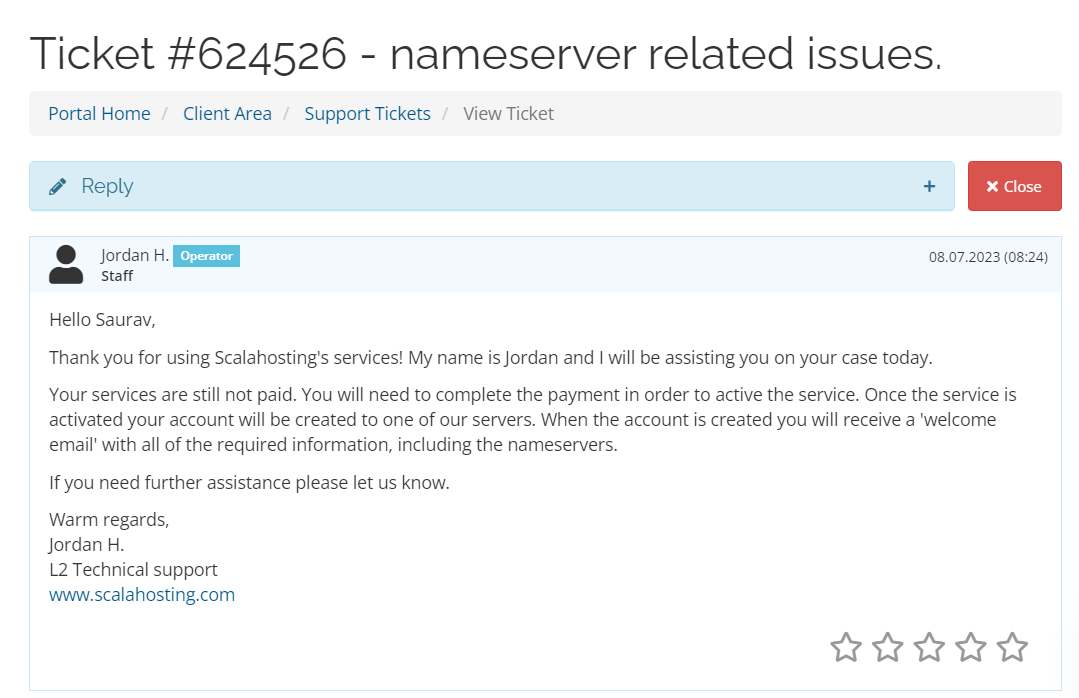Viewport: 1079px width, 698px height.
Task: Rate the reply three stars
Action: pos(929,647)
